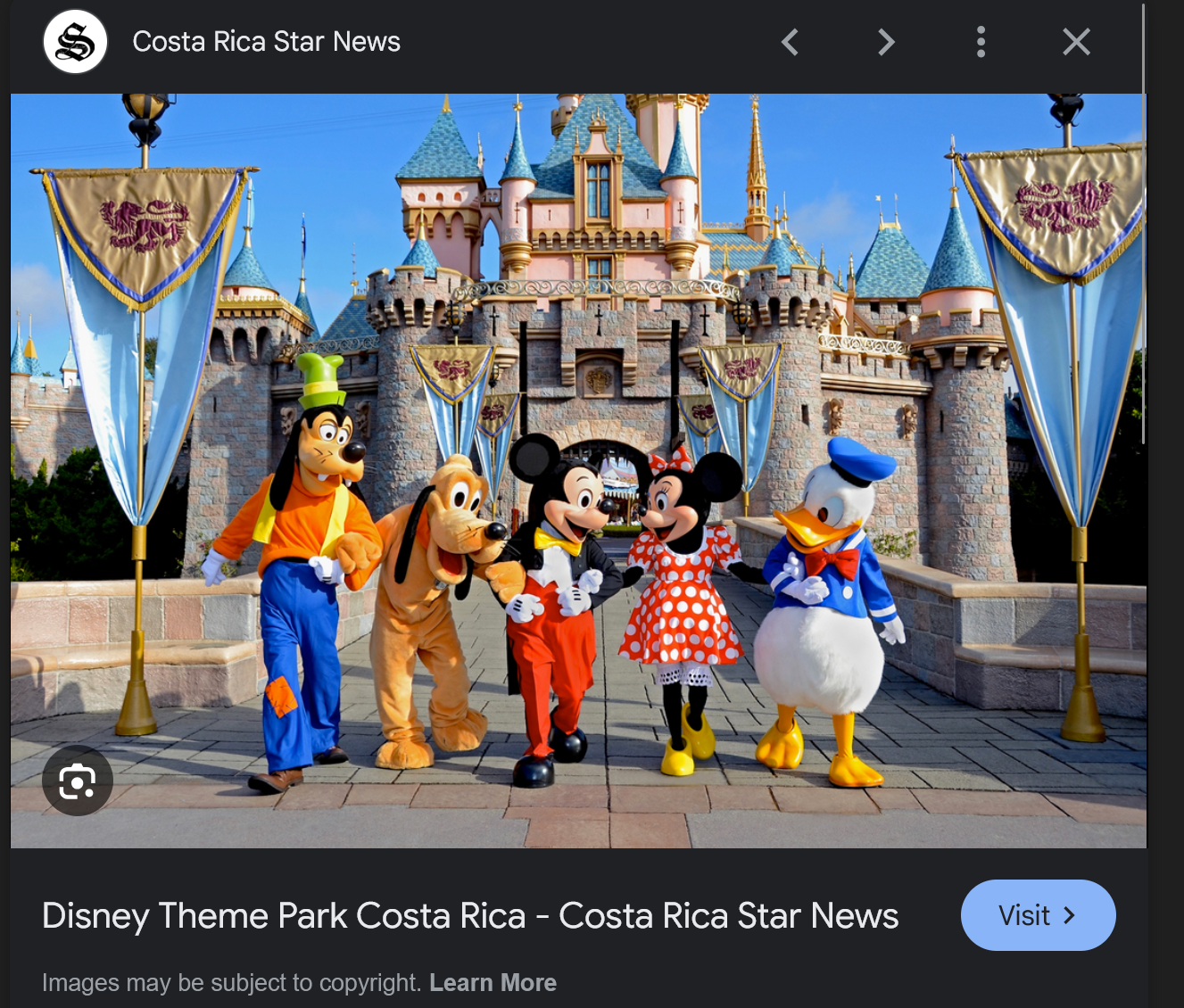Open the three-dot more options menu
Image resolution: width=1184 pixels, height=1008 pixels.
(x=981, y=42)
